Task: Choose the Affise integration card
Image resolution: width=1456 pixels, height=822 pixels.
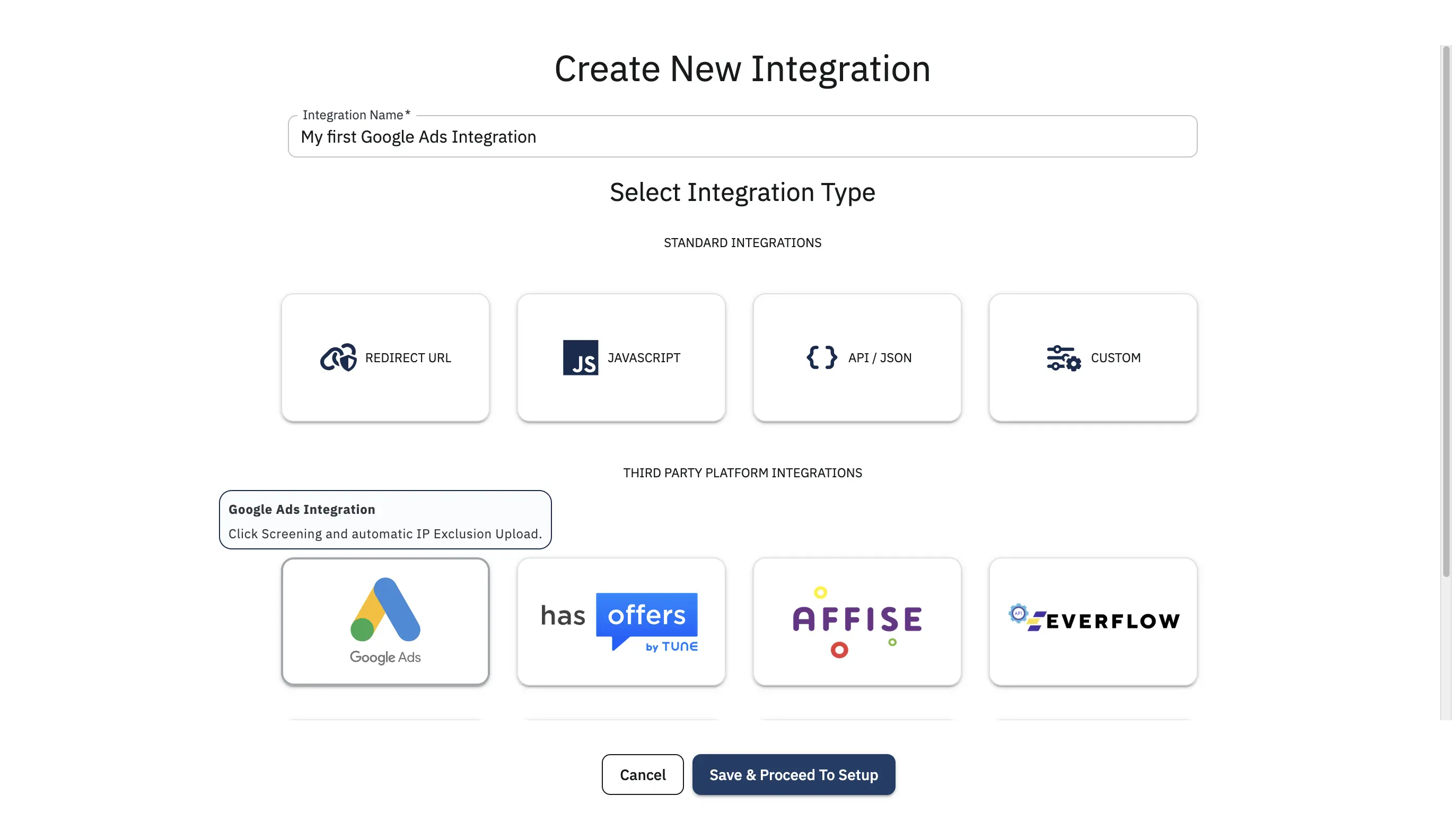Action: tap(856, 620)
